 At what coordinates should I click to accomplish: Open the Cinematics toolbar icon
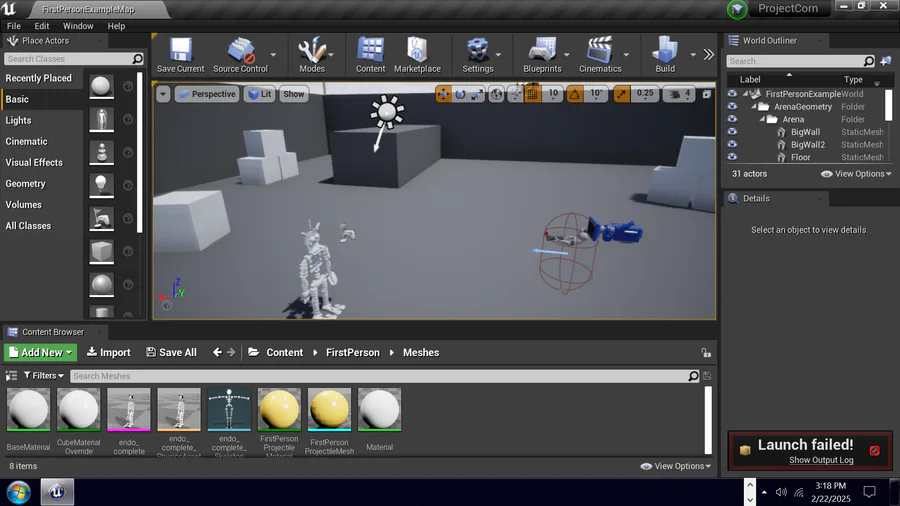(600, 55)
